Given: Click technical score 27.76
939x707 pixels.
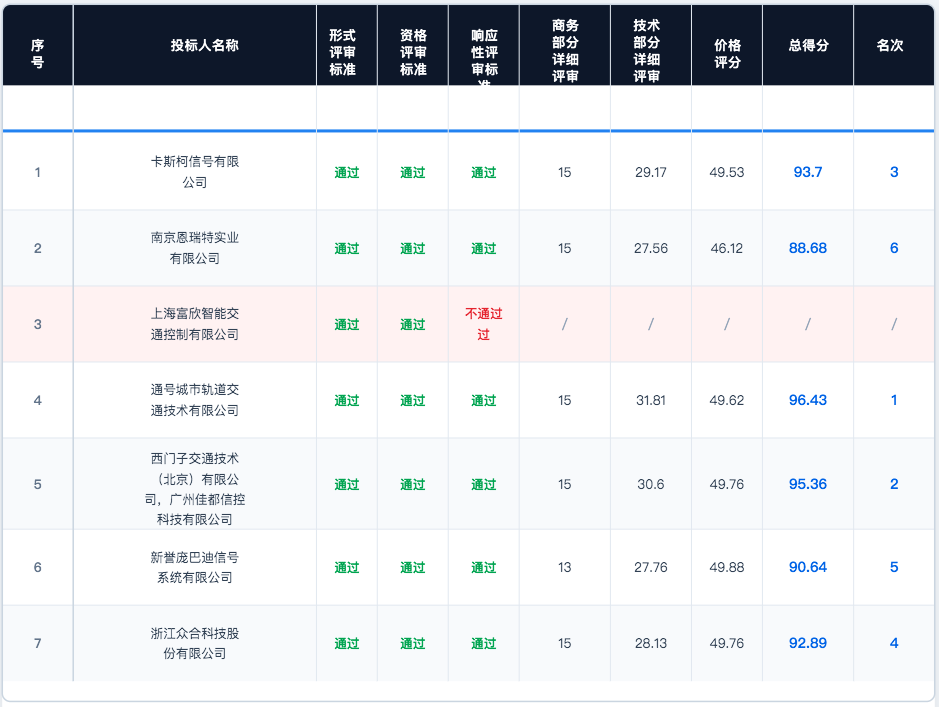Looking at the screenshot, I should click(x=650, y=568).
